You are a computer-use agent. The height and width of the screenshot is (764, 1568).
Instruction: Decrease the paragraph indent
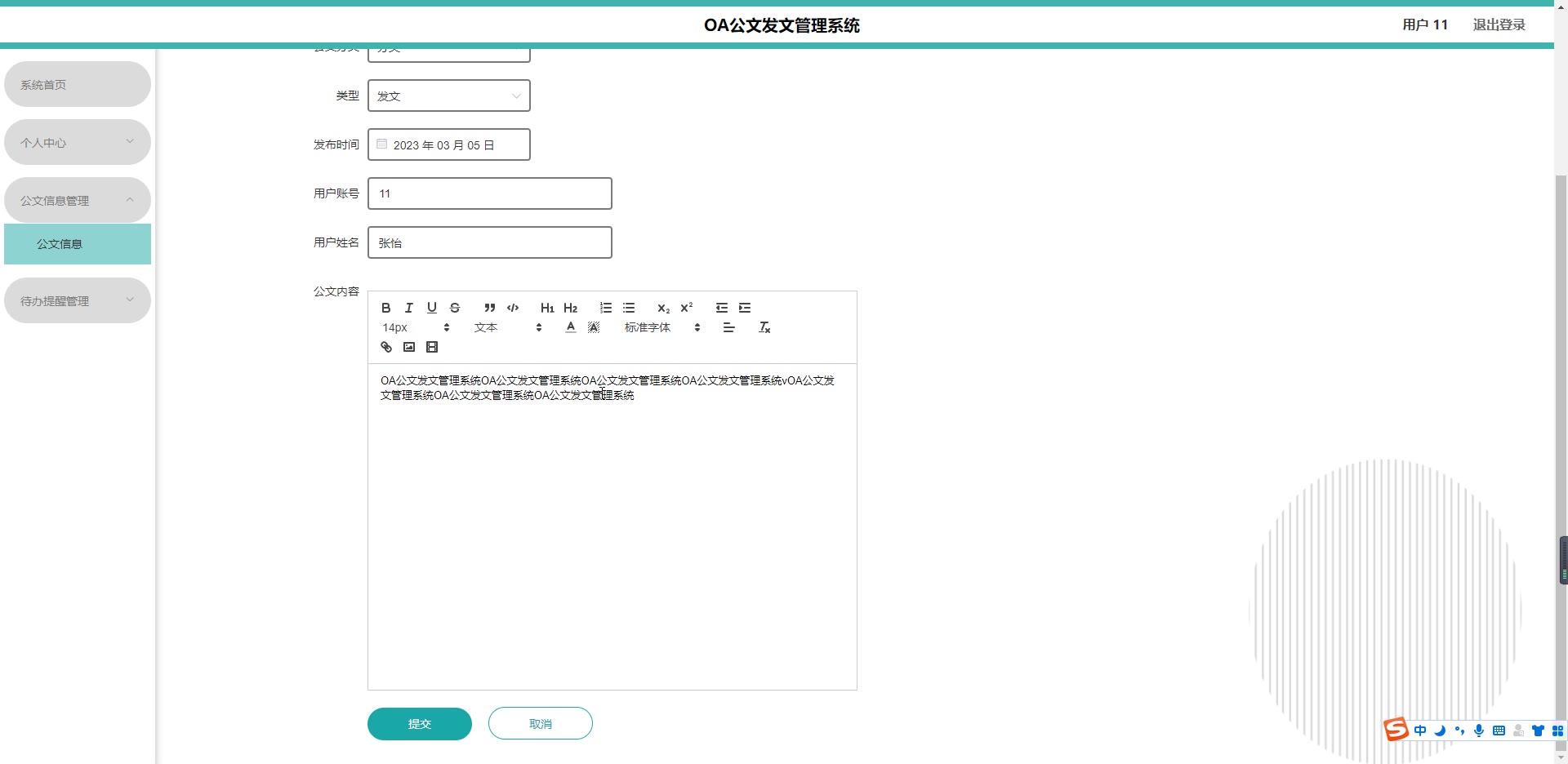click(x=722, y=308)
